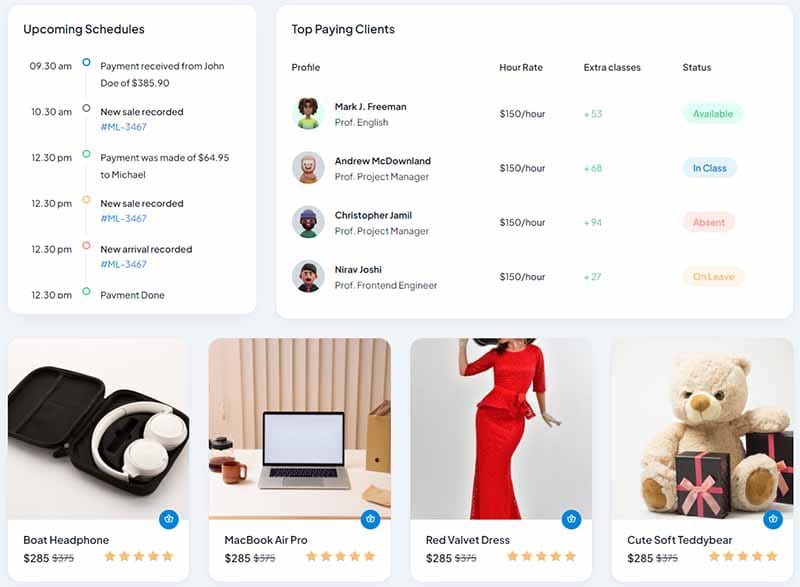The height and width of the screenshot is (587, 800).
Task: Click the In Class status badge
Action: [x=710, y=168]
